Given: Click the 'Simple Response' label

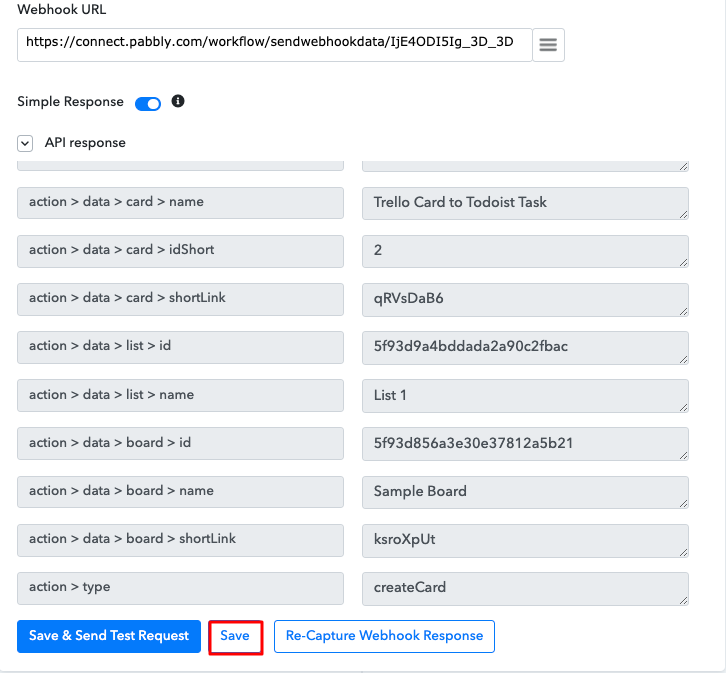Looking at the screenshot, I should (x=70, y=101).
